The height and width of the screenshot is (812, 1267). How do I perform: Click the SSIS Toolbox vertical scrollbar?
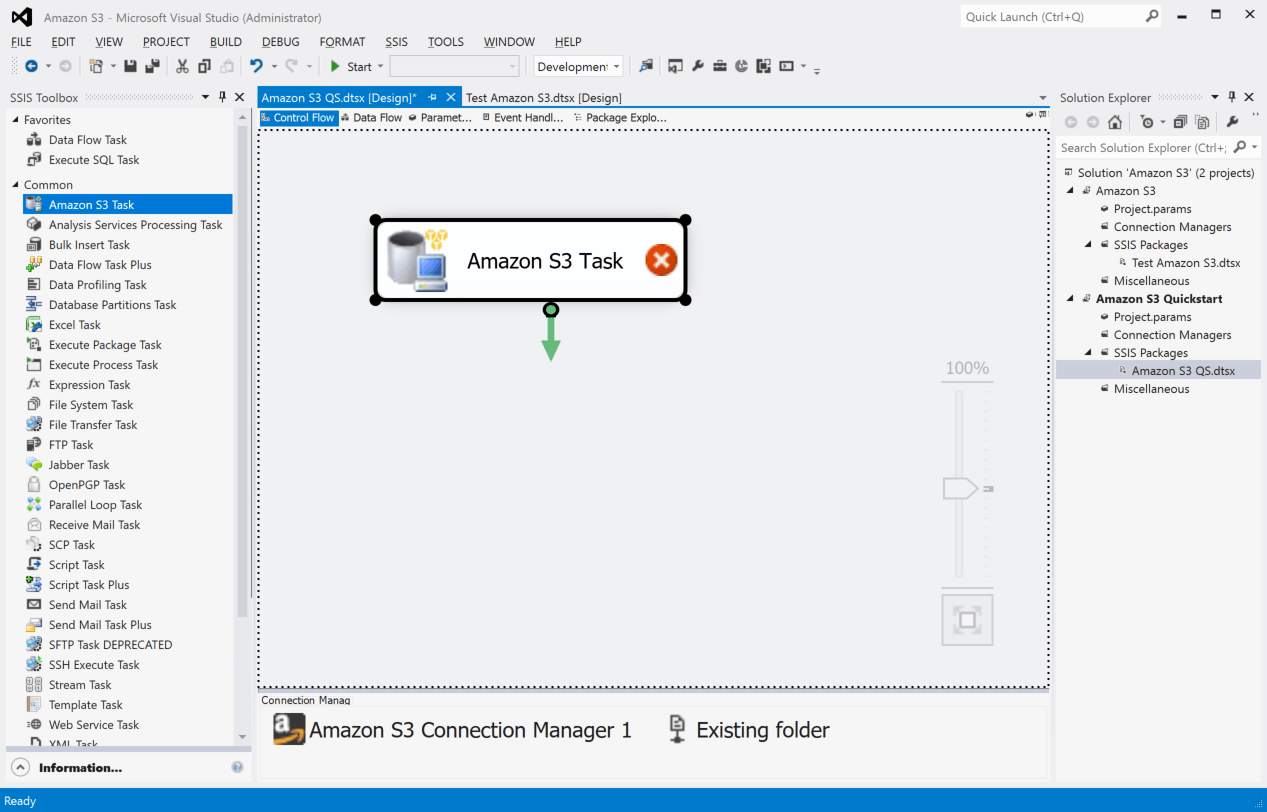242,370
